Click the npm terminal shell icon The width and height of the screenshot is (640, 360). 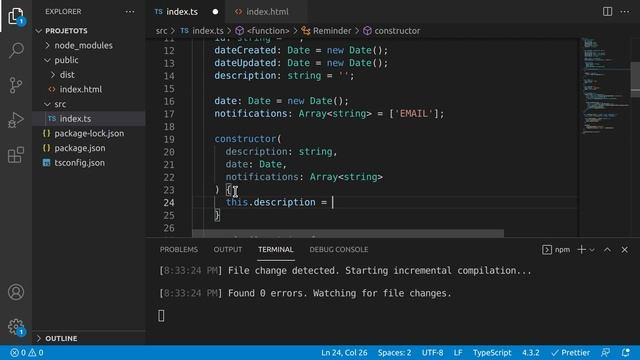point(547,249)
